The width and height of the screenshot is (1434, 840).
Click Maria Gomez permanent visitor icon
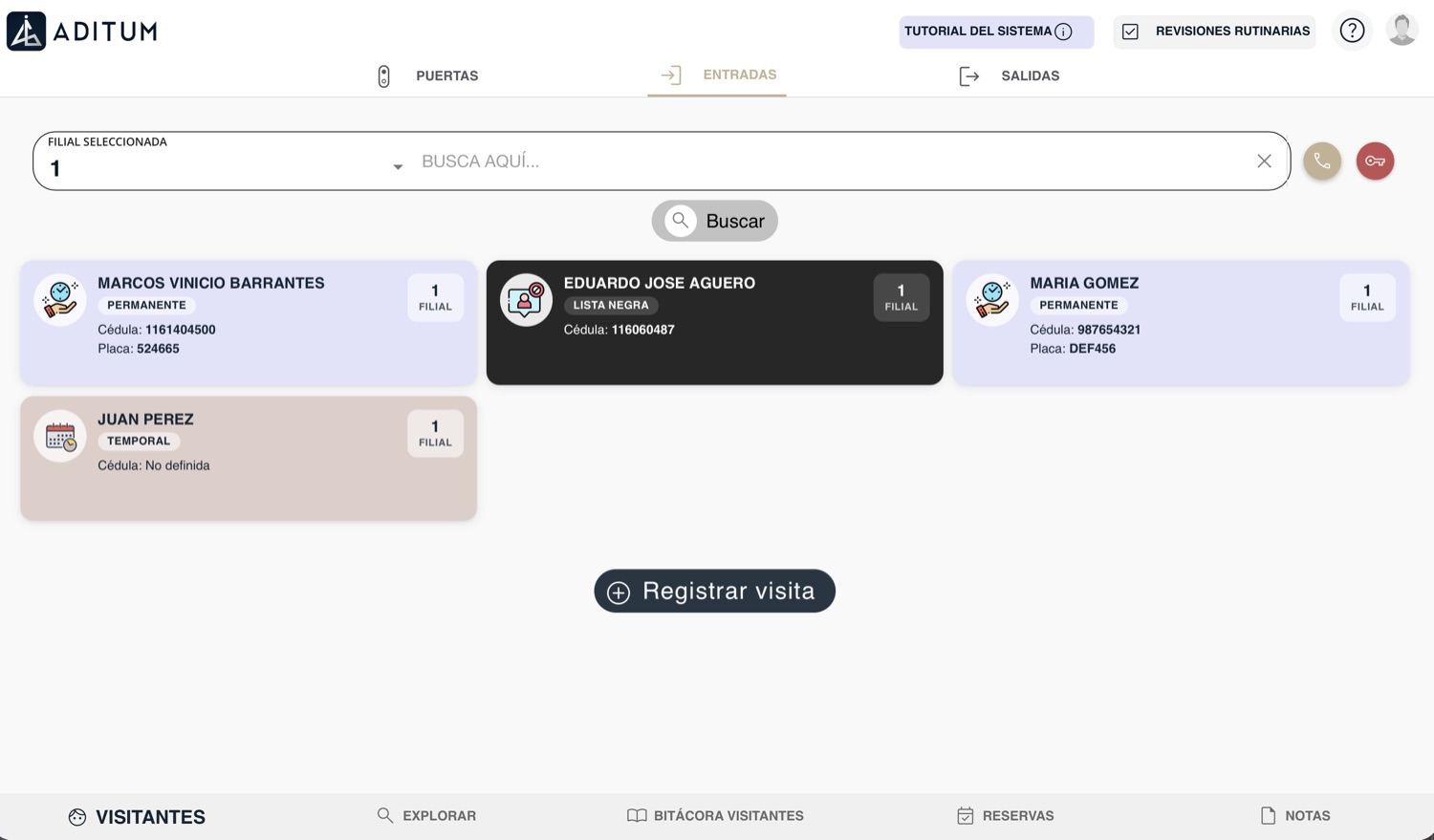click(x=992, y=300)
